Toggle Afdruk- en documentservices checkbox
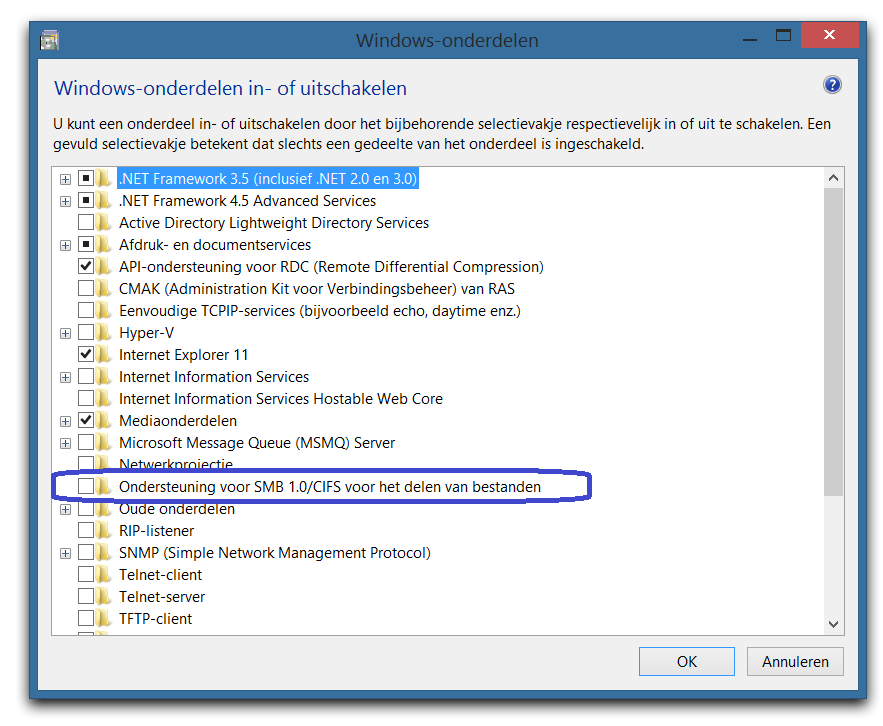The image size is (883, 726). pyautogui.click(x=86, y=244)
